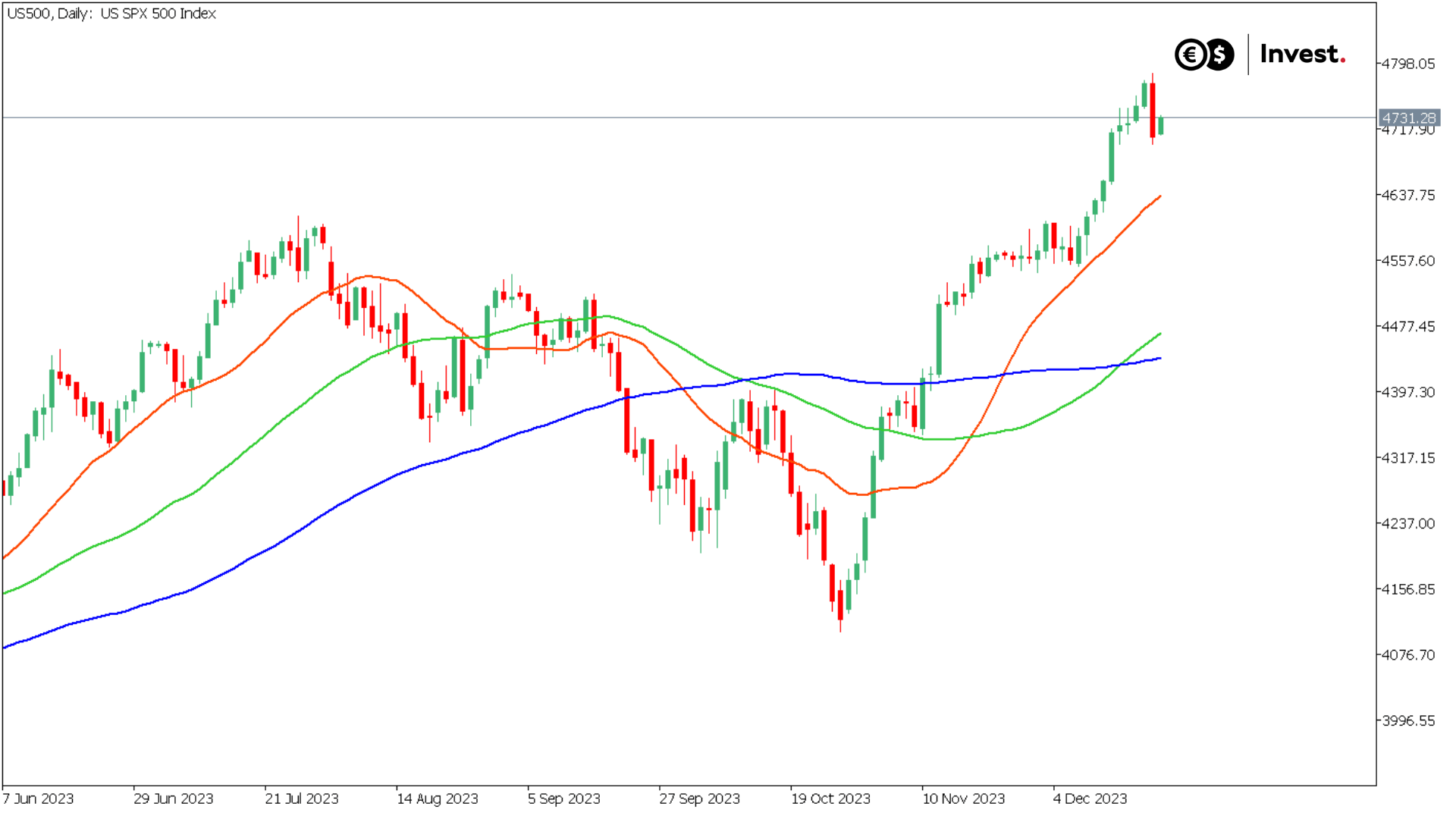This screenshot has height=819, width=1456.
Task: Click the 10 Nov 2023 date label
Action: (x=963, y=799)
